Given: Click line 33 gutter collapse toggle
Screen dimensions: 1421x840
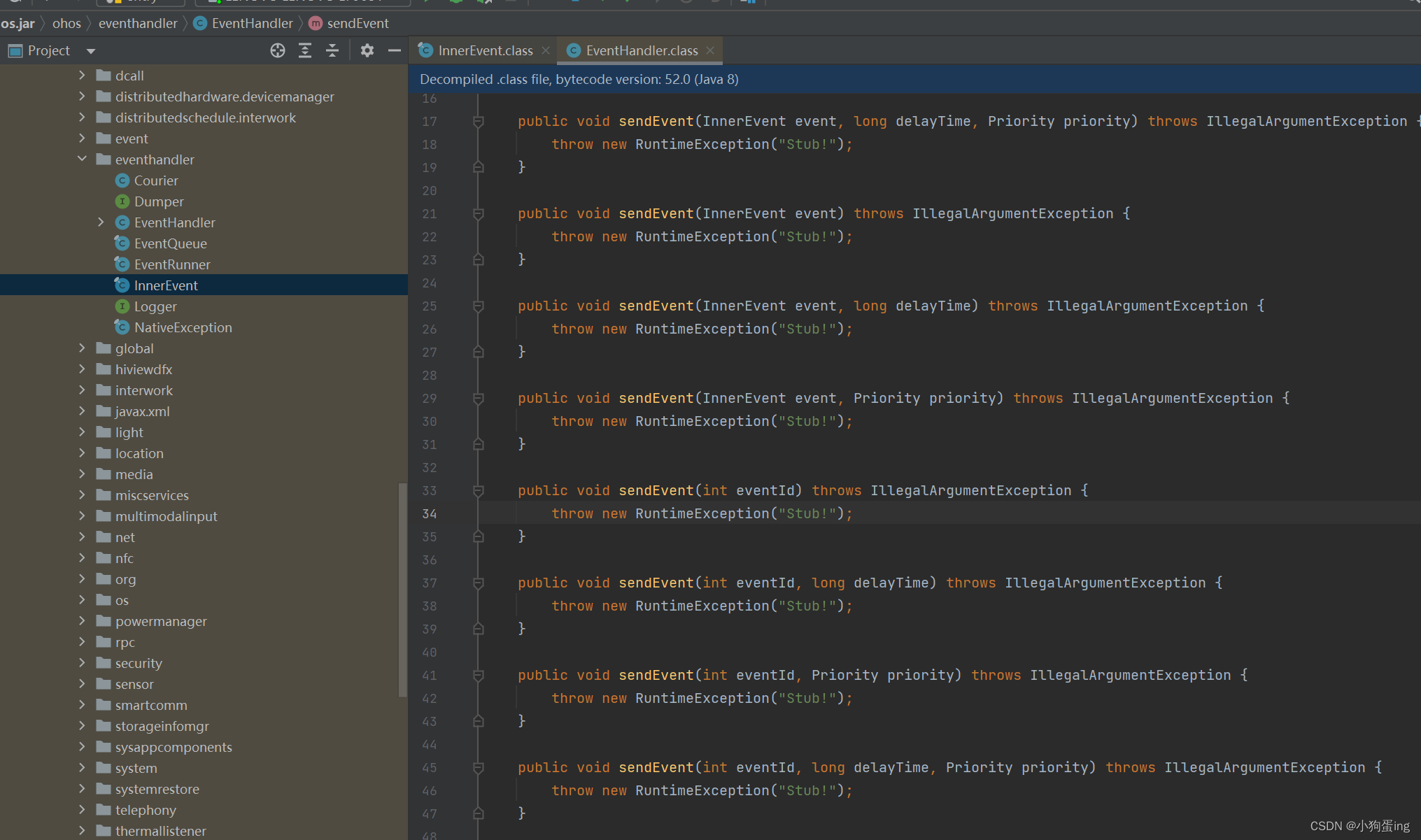Looking at the screenshot, I should (478, 490).
